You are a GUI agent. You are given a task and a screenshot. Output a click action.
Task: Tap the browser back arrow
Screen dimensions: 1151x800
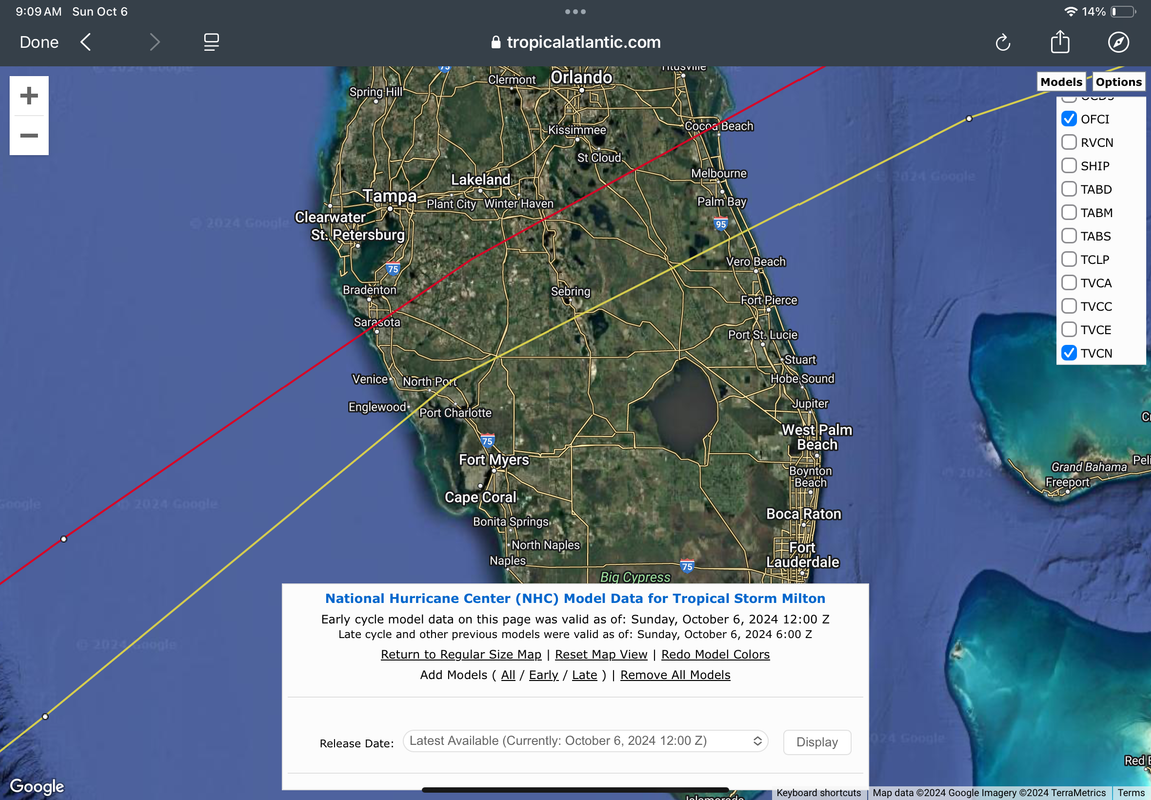point(86,43)
